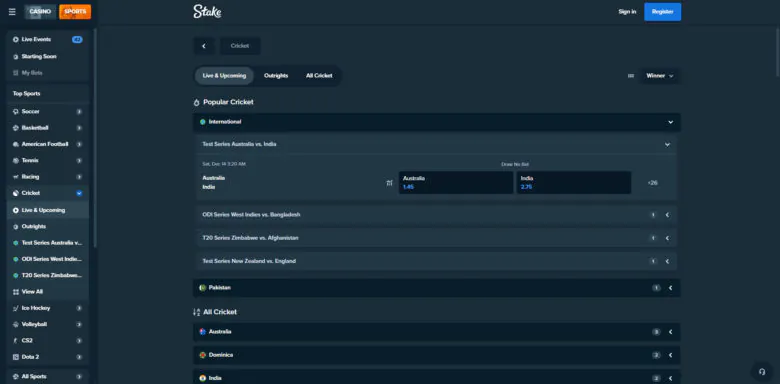This screenshot has width=780, height=384.
Task: Open ODI Series West Indies sidebar item
Action: coord(48,259)
